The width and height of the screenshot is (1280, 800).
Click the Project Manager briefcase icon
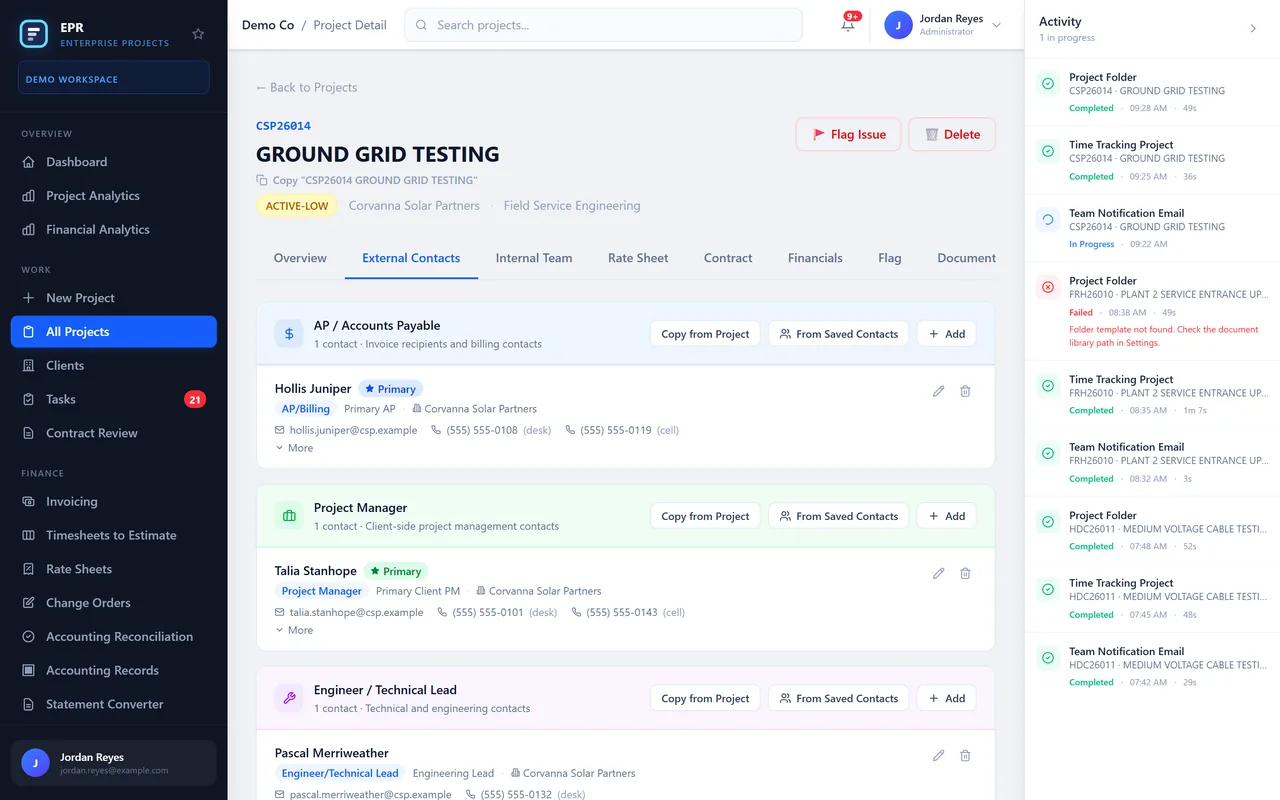point(289,516)
